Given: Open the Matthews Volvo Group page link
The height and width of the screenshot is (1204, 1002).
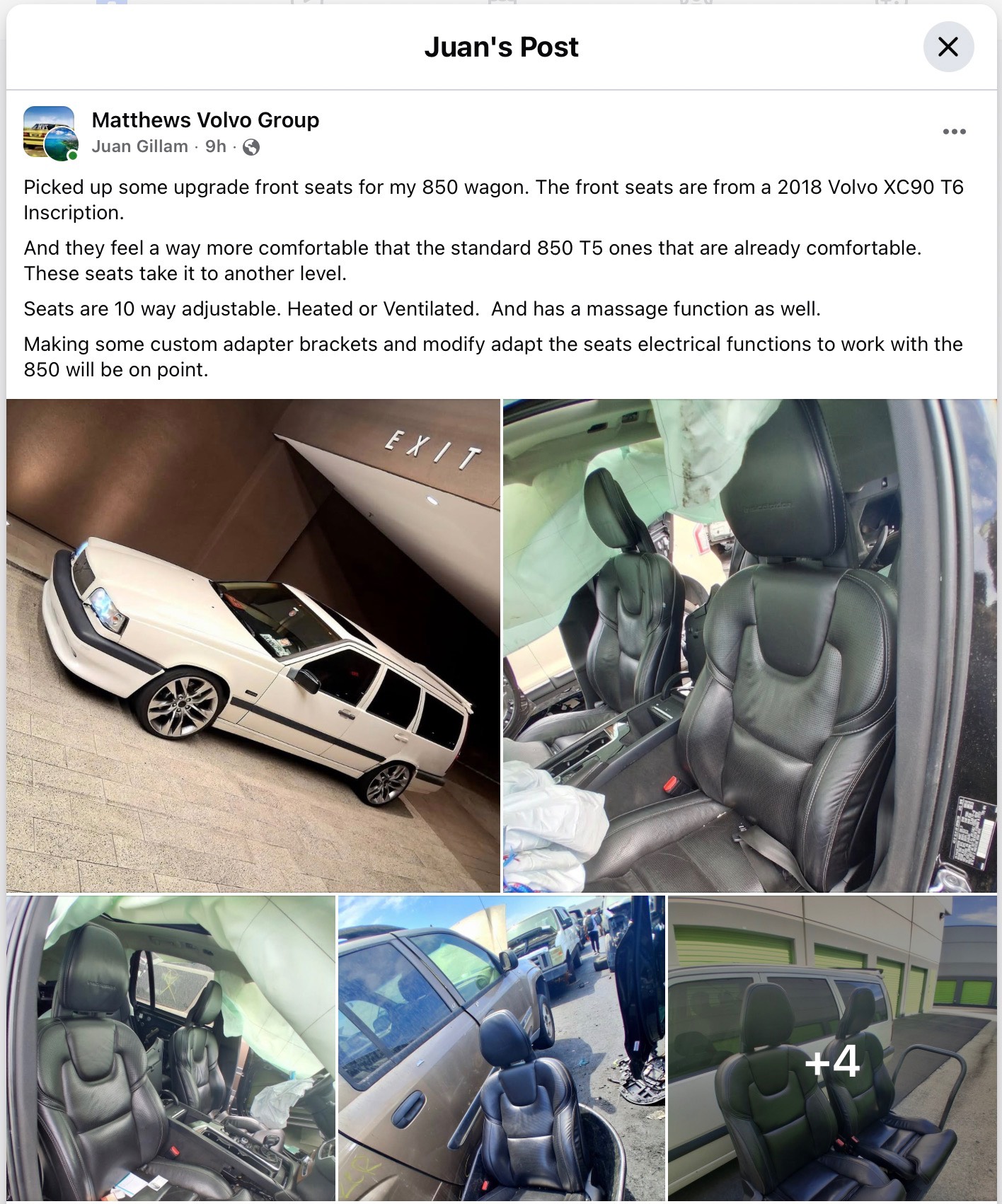Looking at the screenshot, I should coord(205,120).
